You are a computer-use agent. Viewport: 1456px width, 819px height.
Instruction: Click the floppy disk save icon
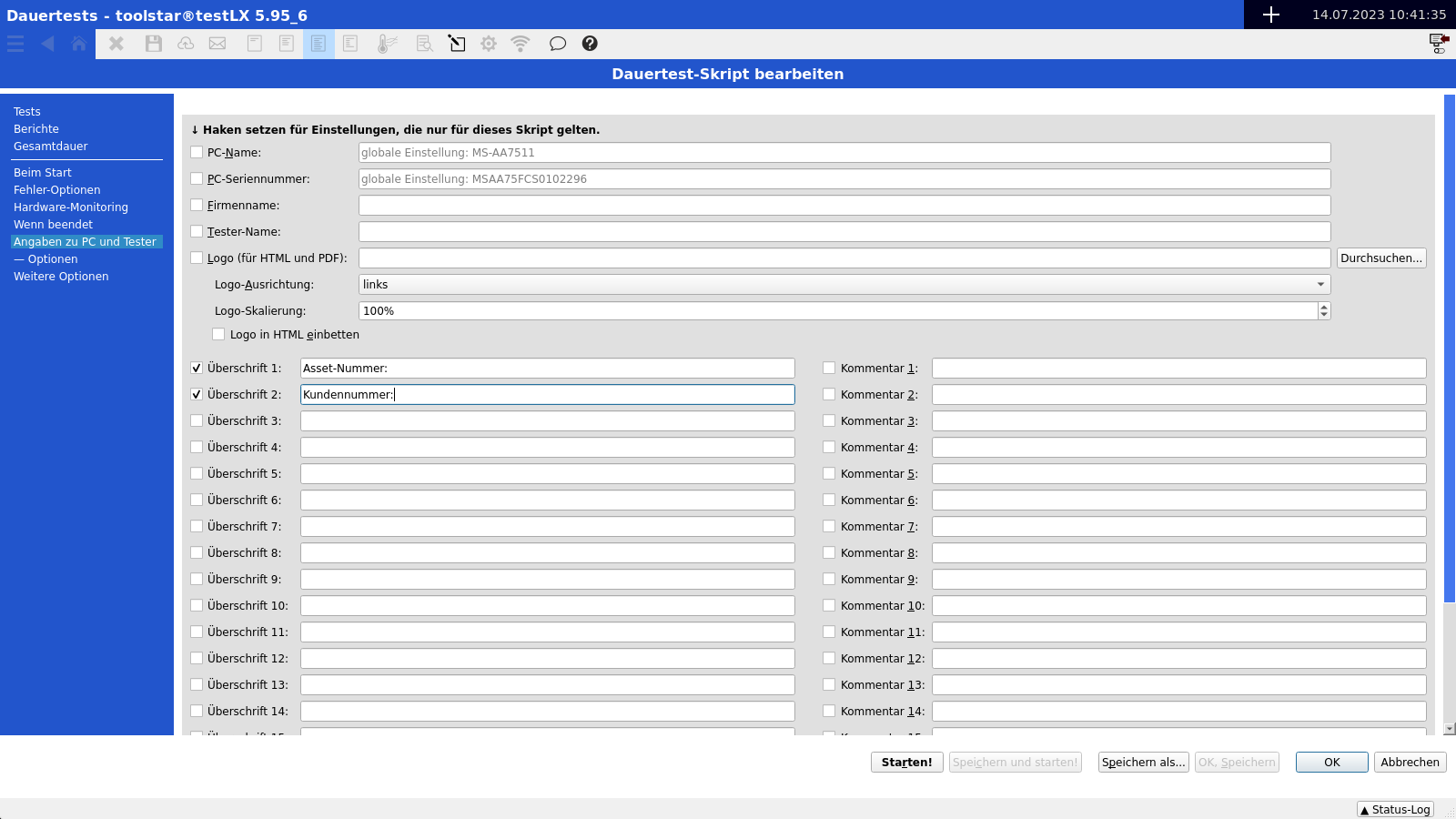point(153,44)
